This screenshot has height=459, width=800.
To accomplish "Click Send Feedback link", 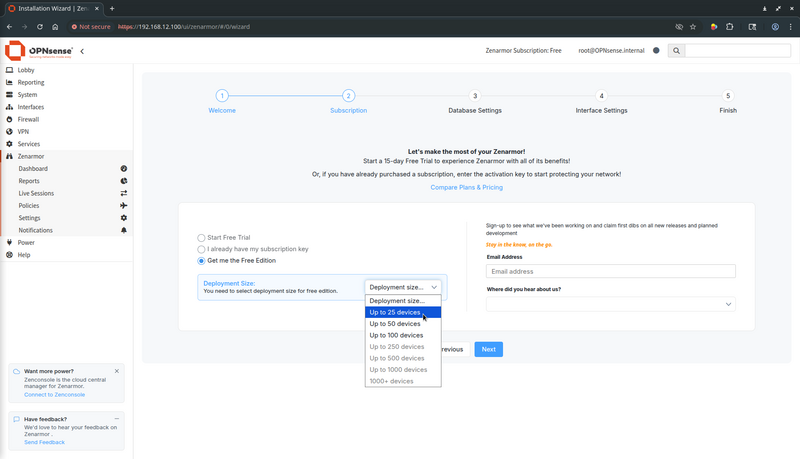I will (x=44, y=442).
